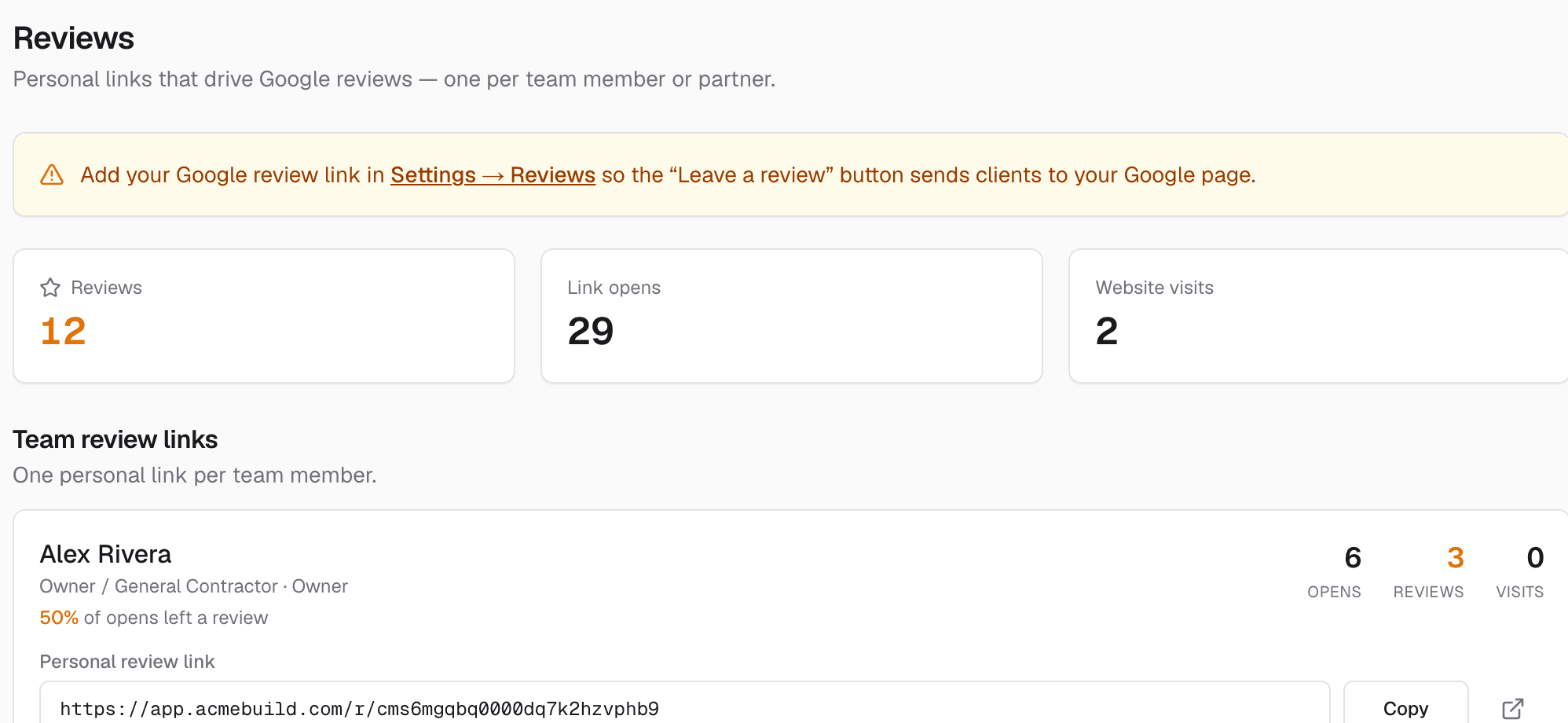Screen dimensions: 1568x723
Task: Click the 'Personal review link' label
Action: [x=127, y=662]
